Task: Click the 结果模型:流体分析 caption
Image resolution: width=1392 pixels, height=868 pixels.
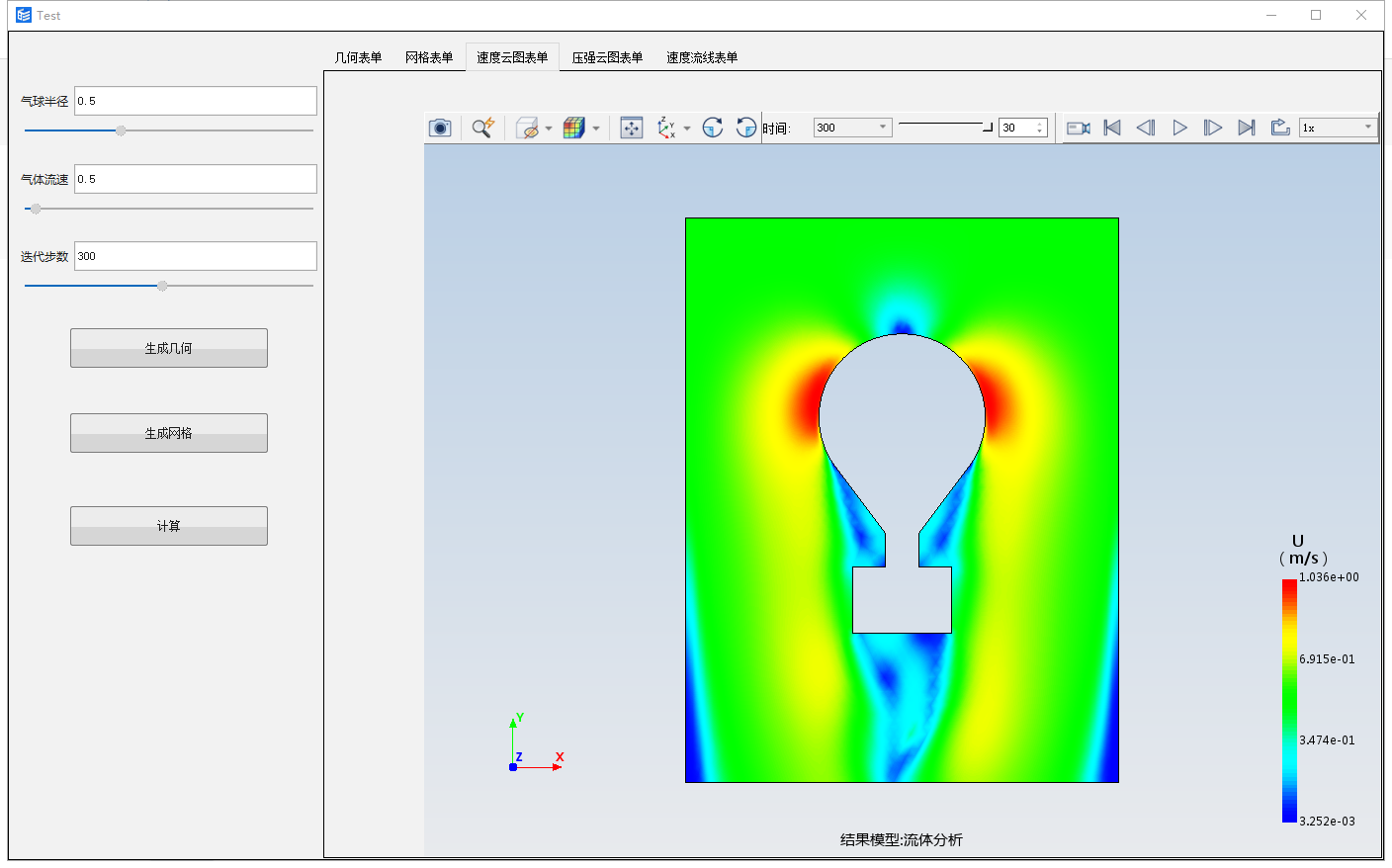Action: [902, 839]
